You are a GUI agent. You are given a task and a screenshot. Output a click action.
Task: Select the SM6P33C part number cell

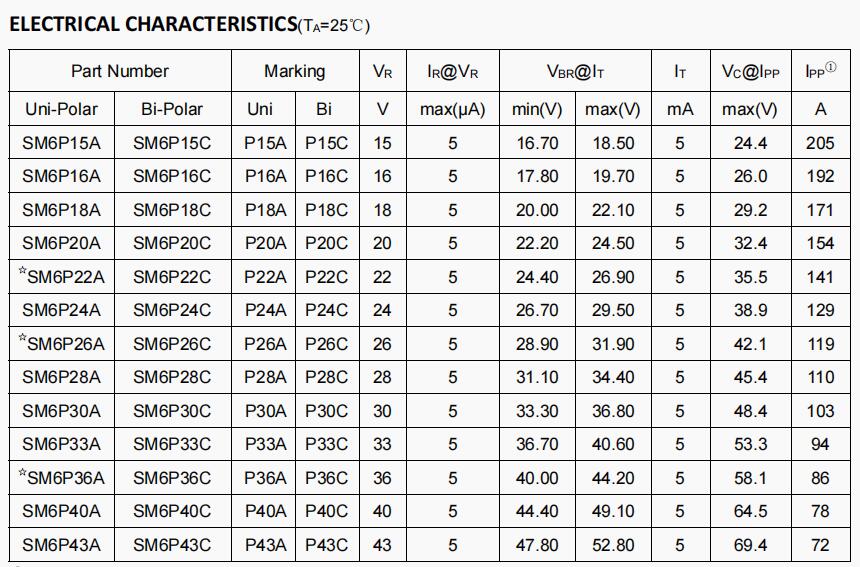click(x=172, y=444)
